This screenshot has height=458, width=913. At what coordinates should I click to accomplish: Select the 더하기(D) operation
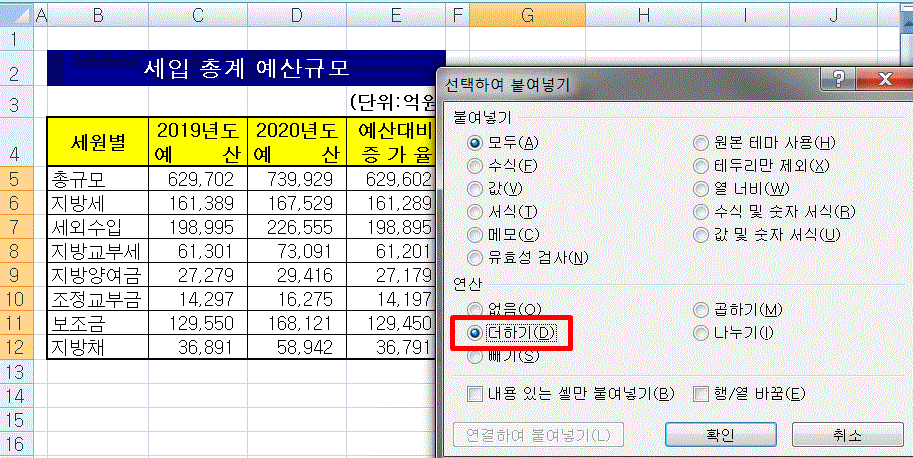[512, 333]
